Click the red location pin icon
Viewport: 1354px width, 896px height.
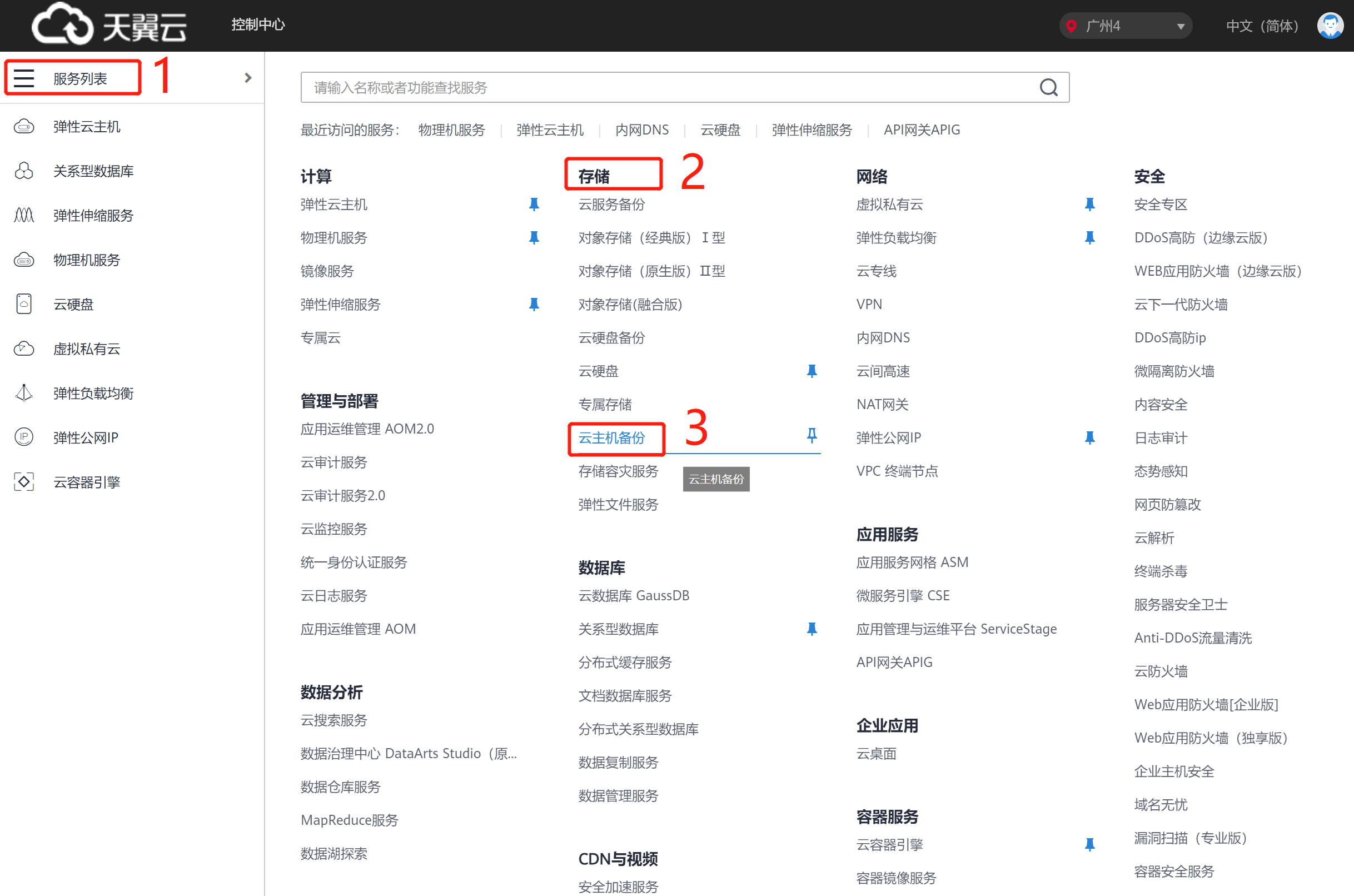(x=1072, y=26)
